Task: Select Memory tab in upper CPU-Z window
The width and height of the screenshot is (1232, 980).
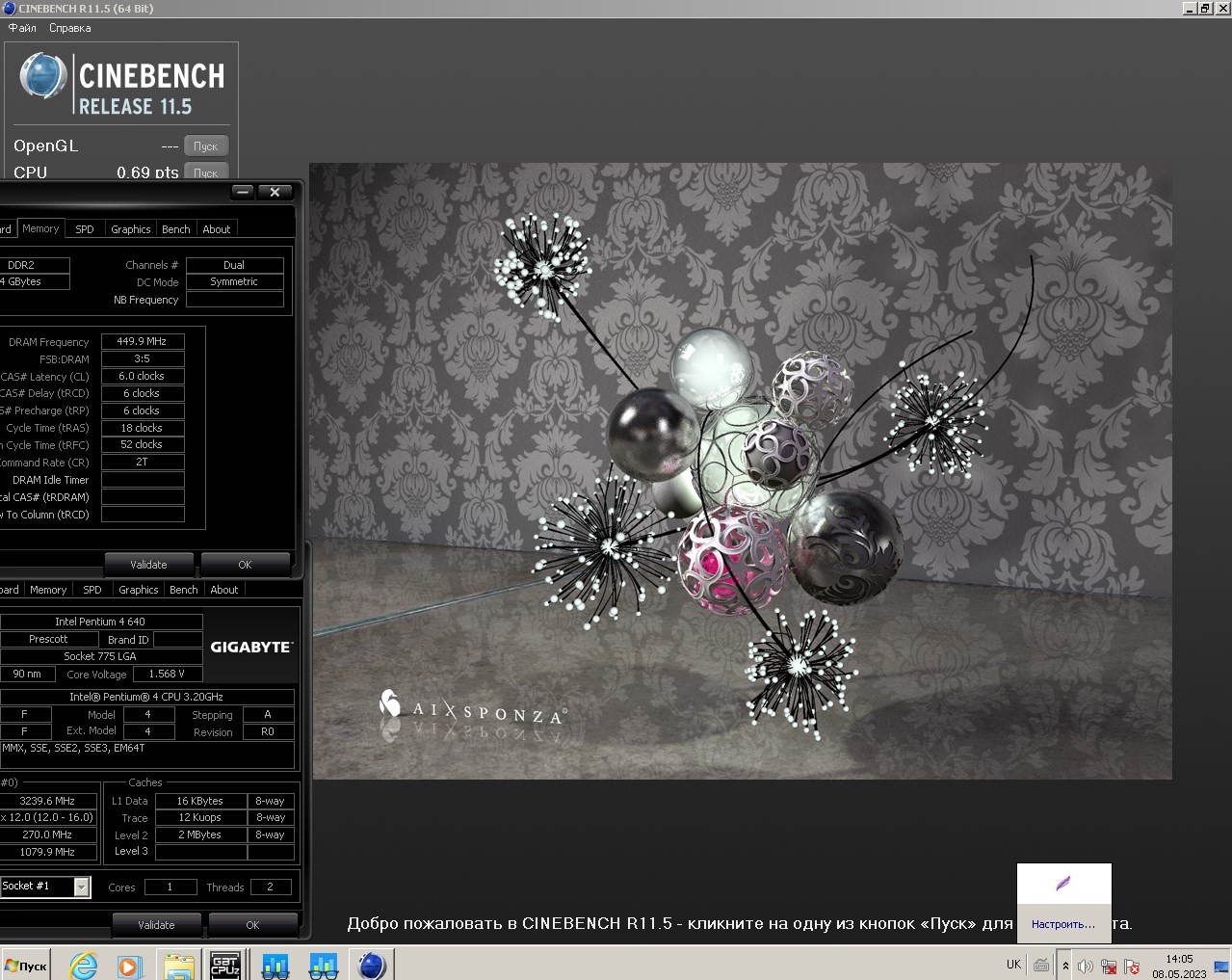Action: (40, 228)
